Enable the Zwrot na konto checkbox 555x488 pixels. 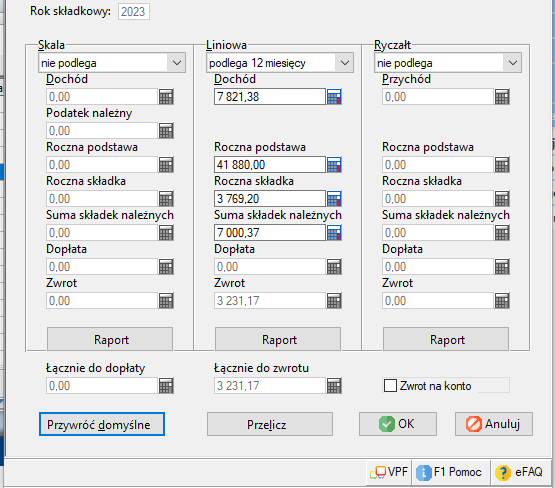[x=390, y=386]
